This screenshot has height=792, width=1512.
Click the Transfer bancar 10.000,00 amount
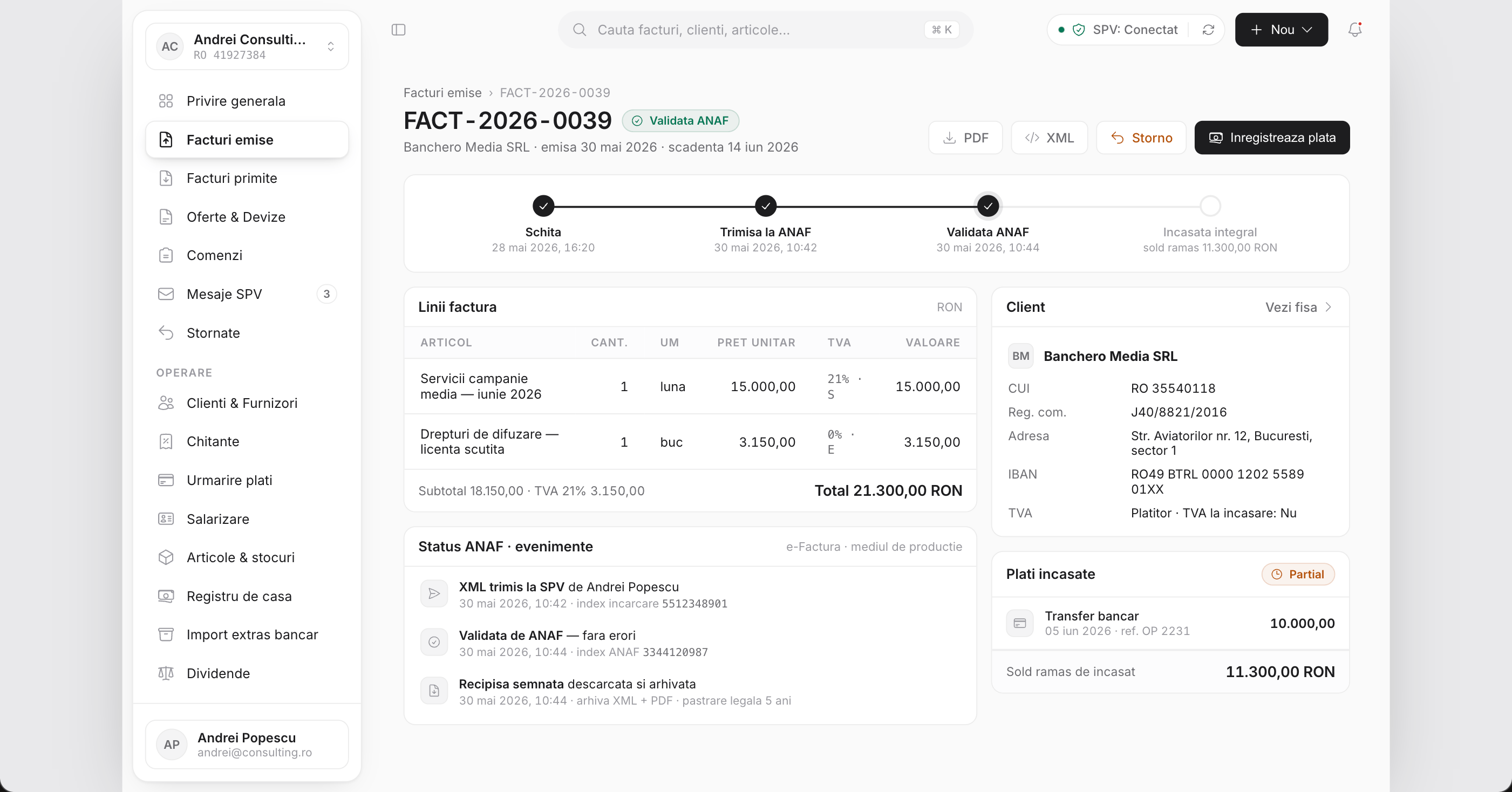pos(1302,623)
